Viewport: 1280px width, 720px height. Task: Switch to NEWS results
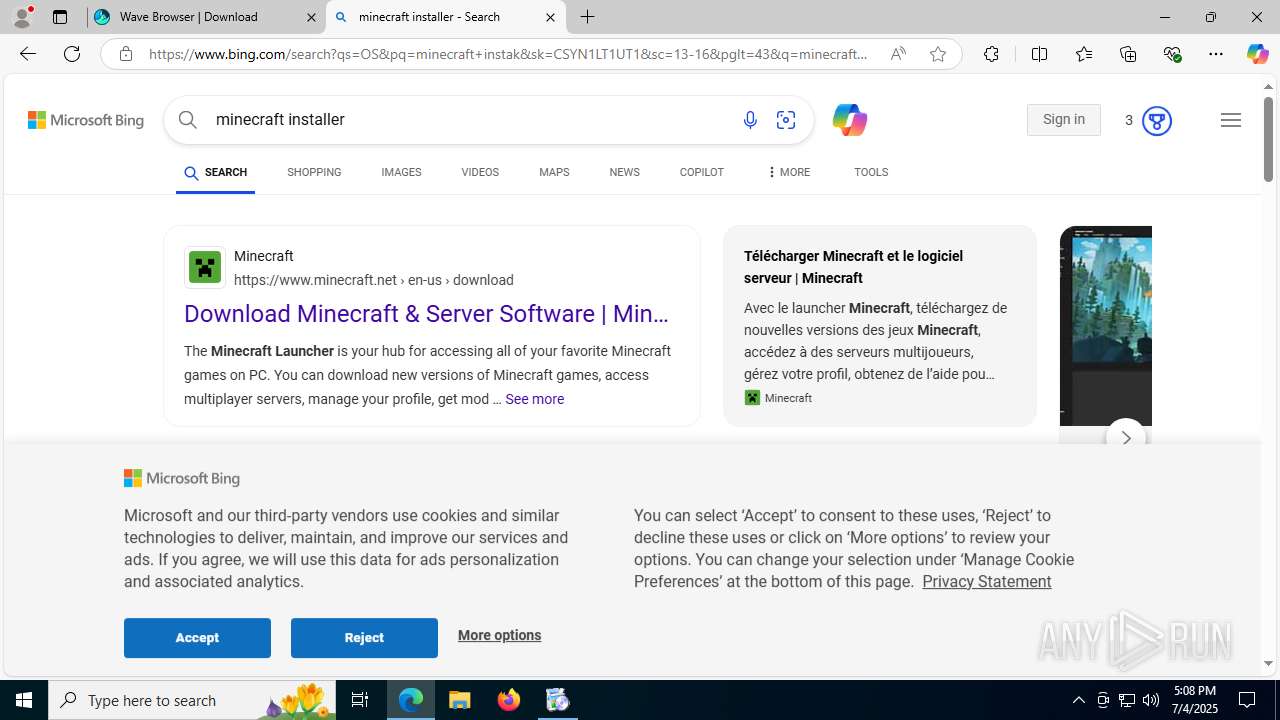click(x=624, y=173)
